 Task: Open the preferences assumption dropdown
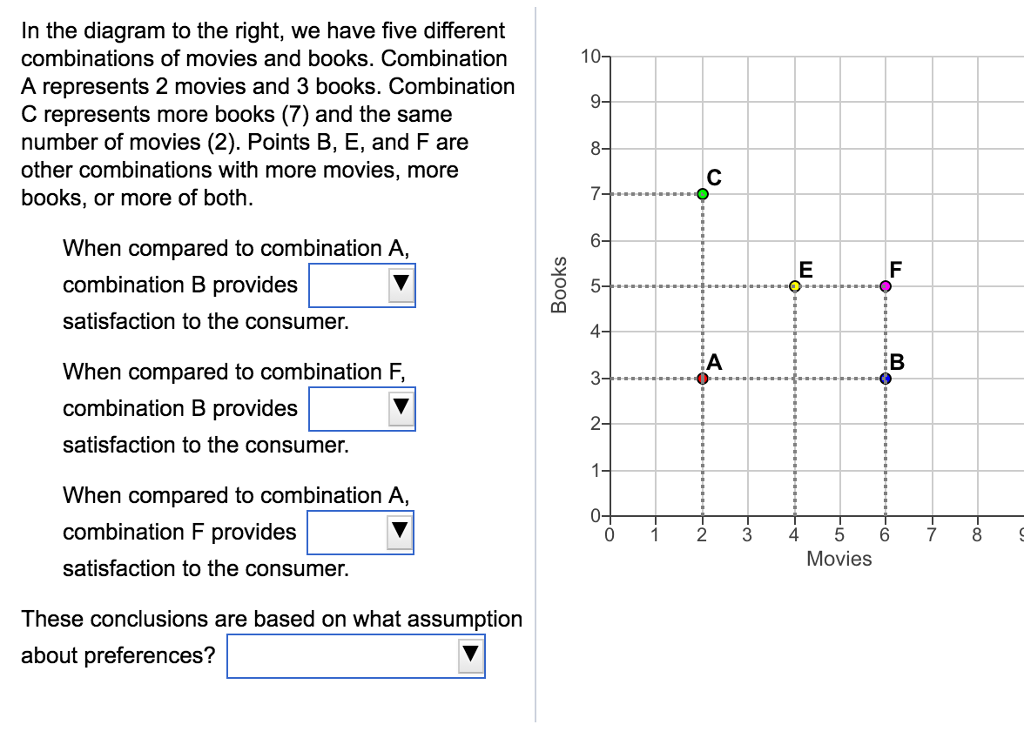tap(356, 655)
